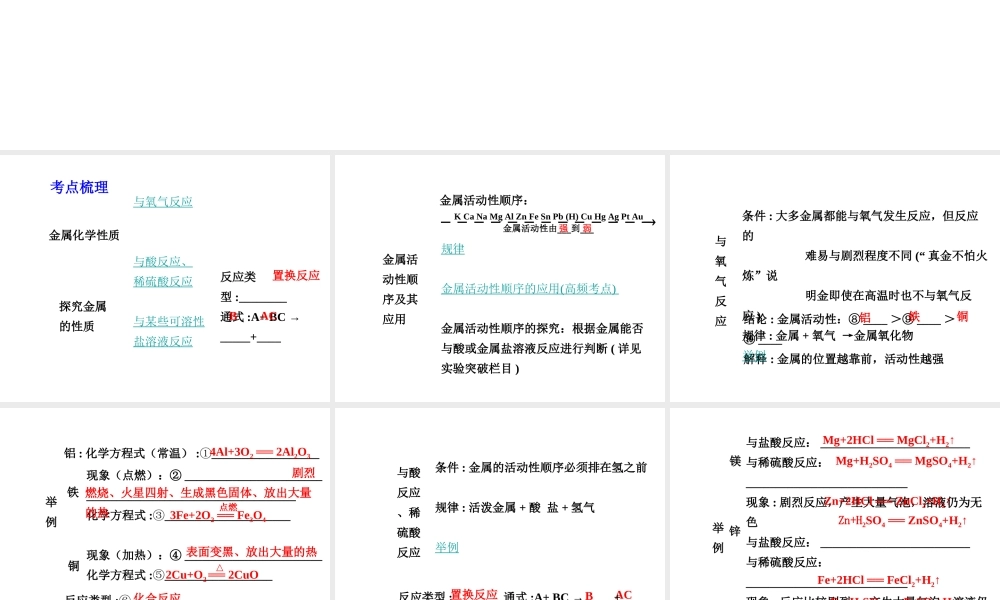Image resolution: width=1000 pixels, height=600 pixels.
Task: Select the red 2Cu+O₂ ═ 2CuO equation
Action: pos(212,574)
